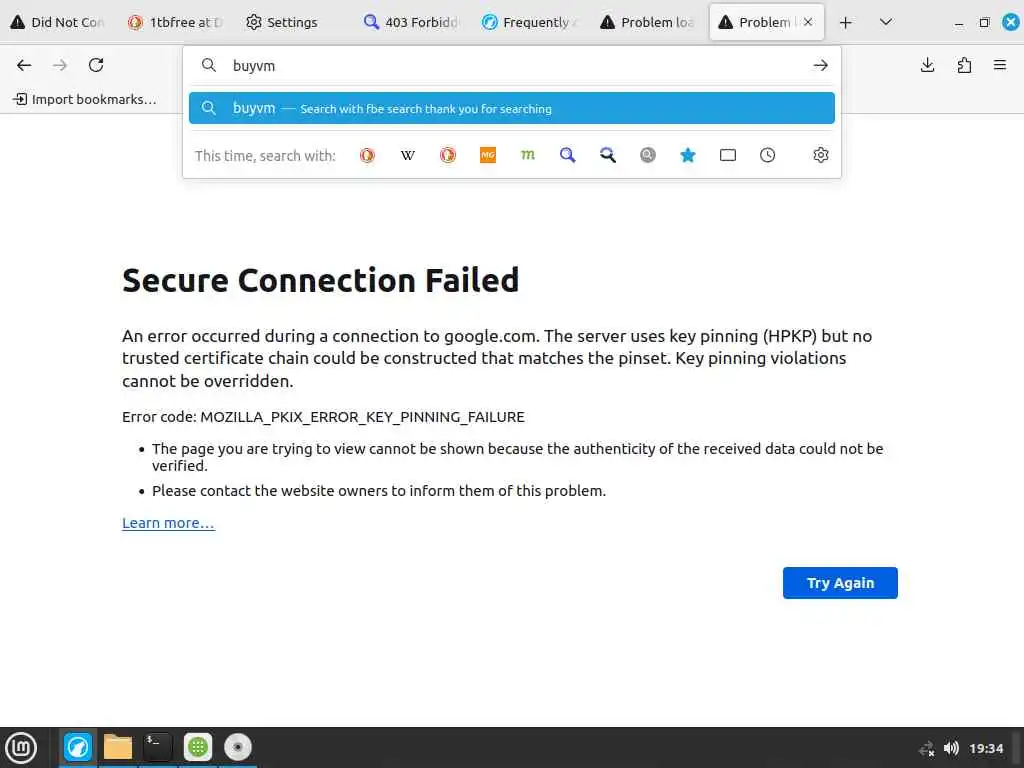Reload the current page
This screenshot has height=768, width=1024.
(96, 65)
